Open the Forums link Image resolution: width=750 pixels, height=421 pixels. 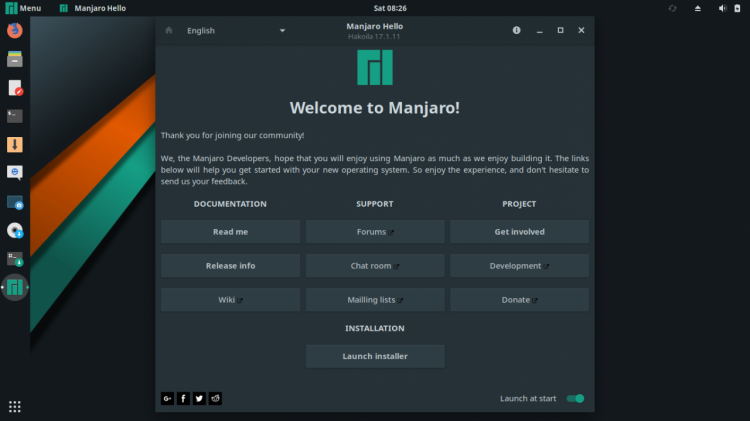point(375,232)
